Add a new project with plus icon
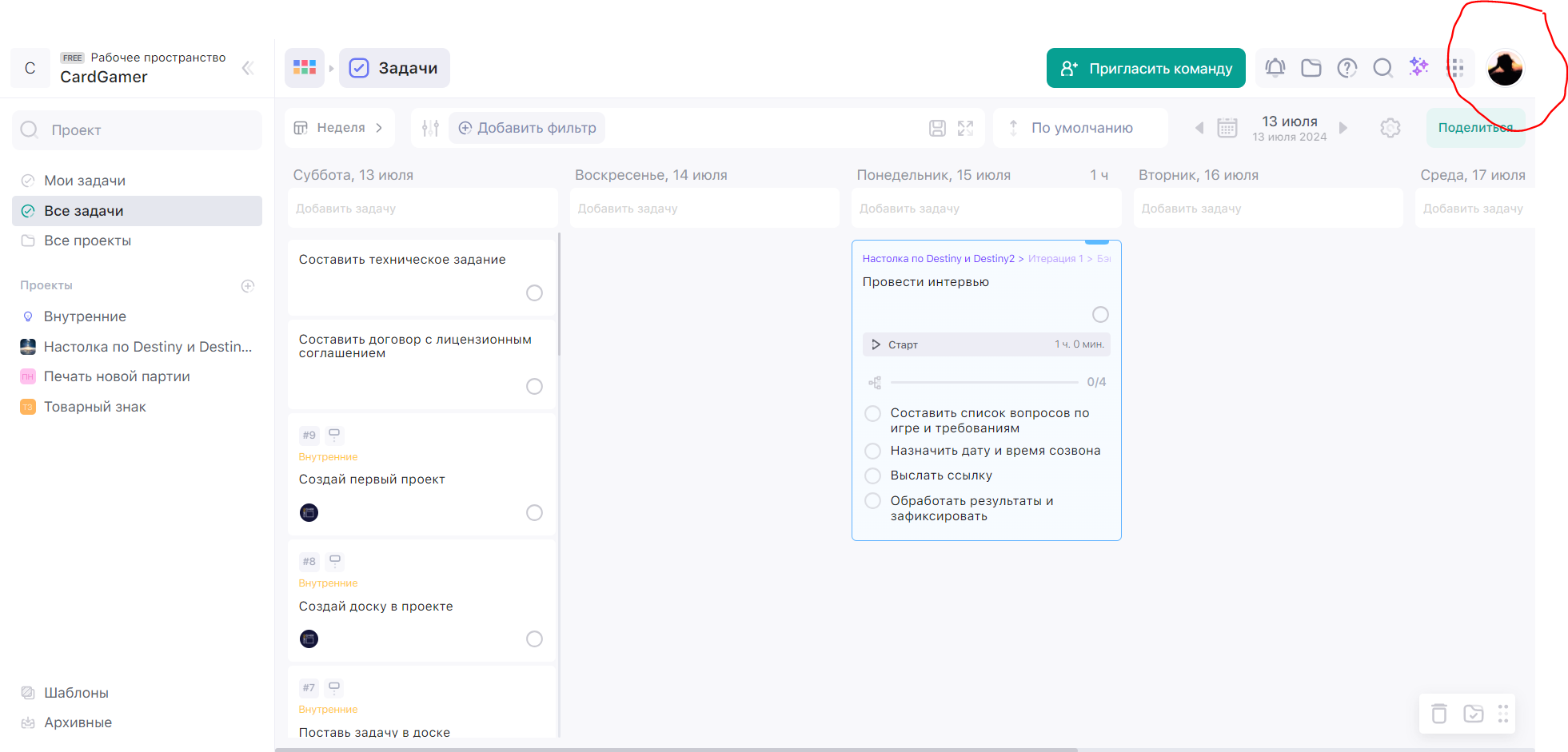1568x752 pixels. [x=248, y=286]
